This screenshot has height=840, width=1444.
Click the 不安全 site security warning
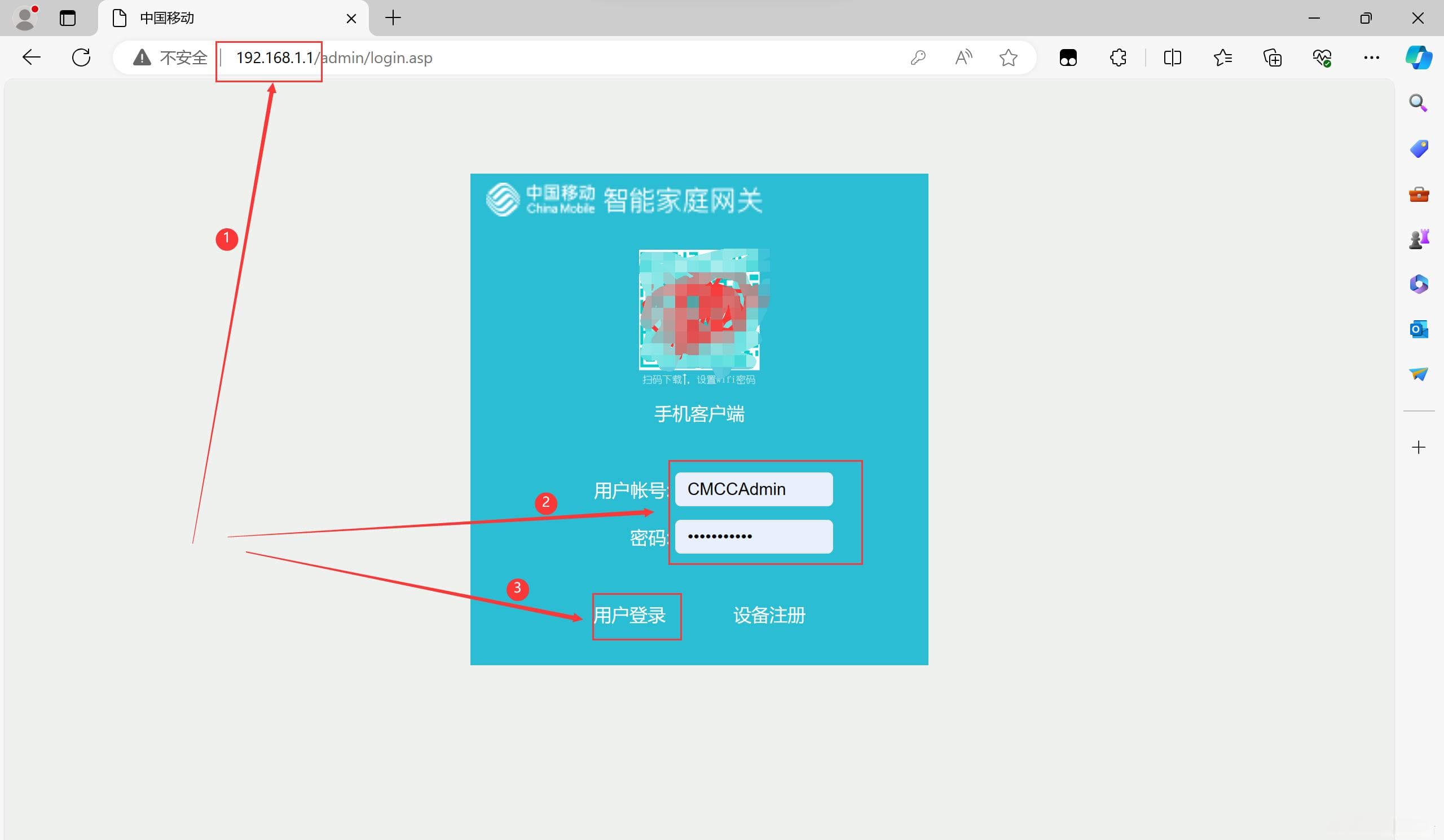coord(170,58)
